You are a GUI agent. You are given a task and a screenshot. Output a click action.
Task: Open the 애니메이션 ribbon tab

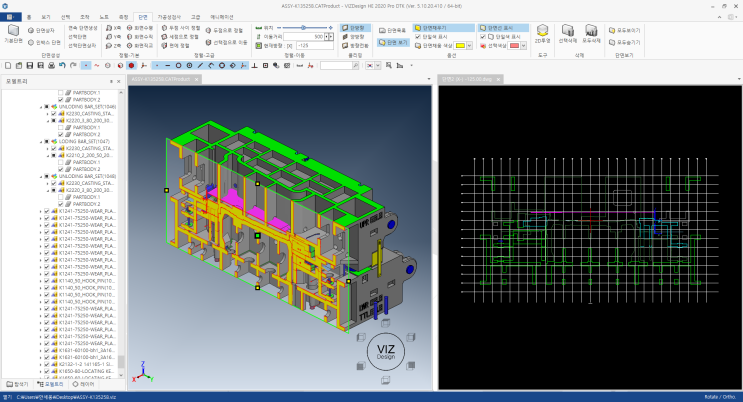click(x=222, y=17)
